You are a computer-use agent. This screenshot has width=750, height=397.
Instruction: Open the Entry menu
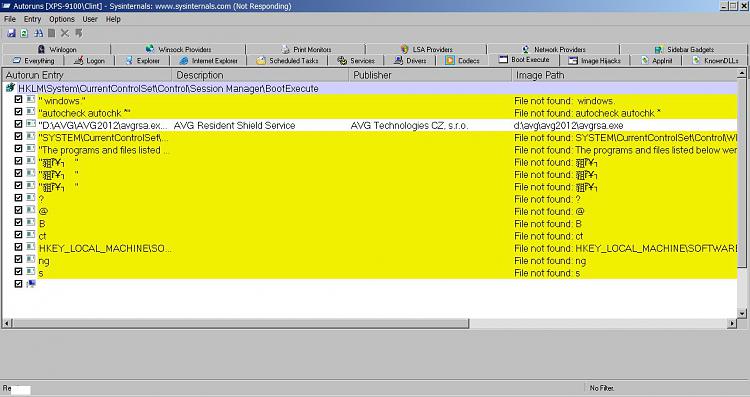pyautogui.click(x=32, y=19)
